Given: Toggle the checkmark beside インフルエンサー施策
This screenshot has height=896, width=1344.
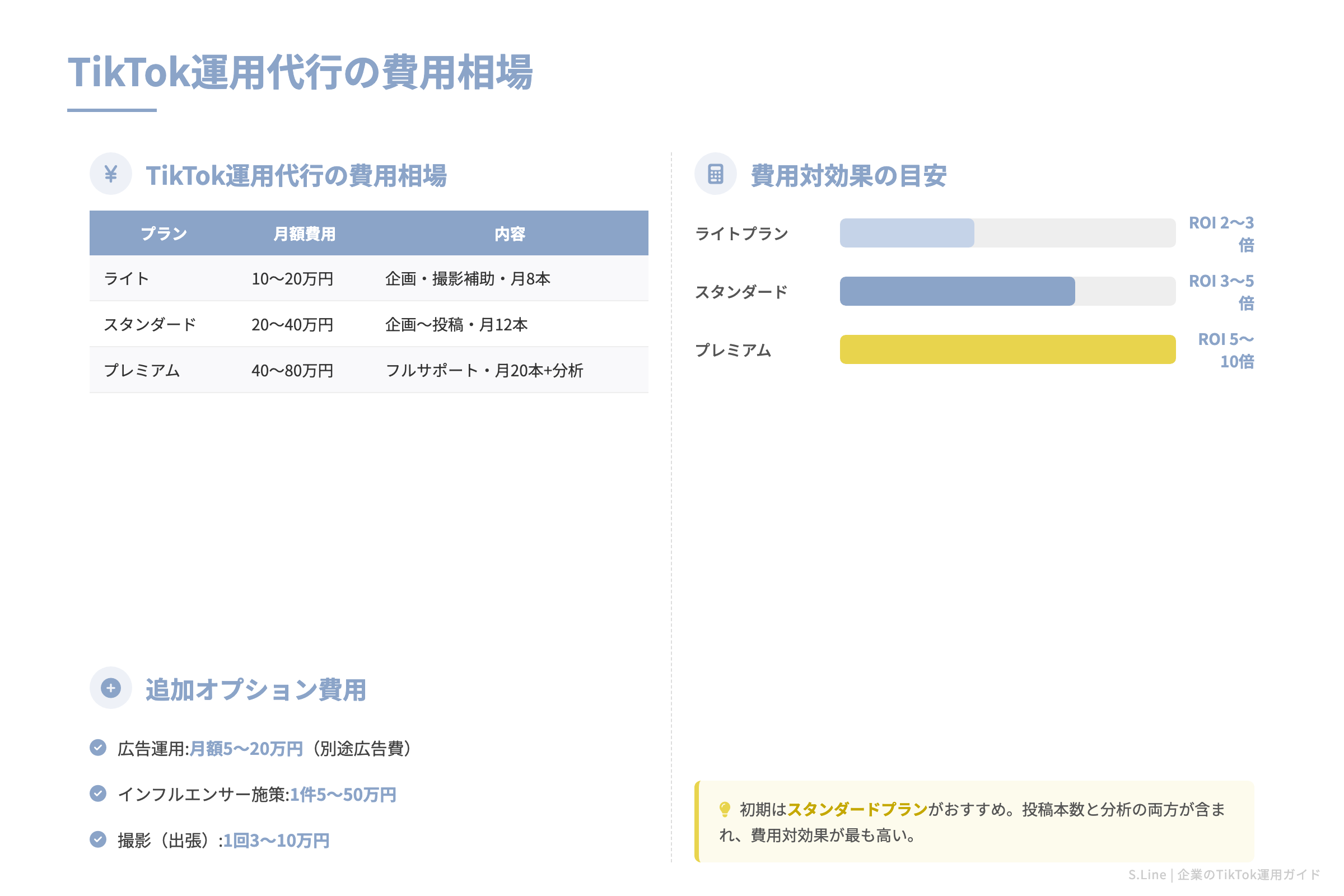Looking at the screenshot, I should [x=99, y=794].
